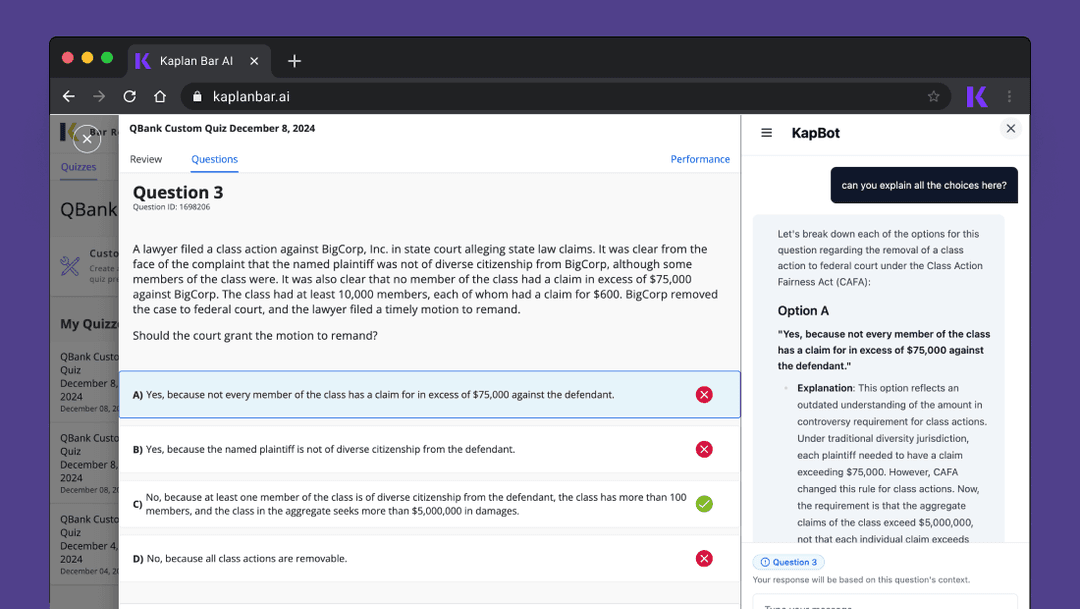This screenshot has height=609, width=1080.
Task: Click the tools icon beside Custom quiz
Action: coord(70,266)
